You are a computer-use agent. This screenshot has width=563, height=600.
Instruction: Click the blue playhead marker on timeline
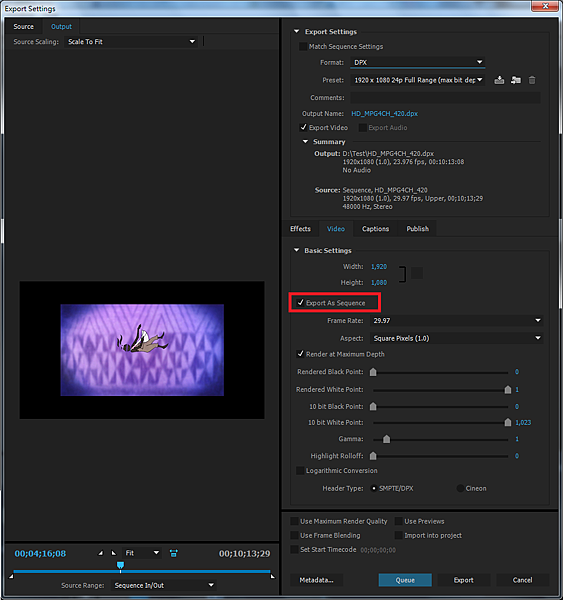(120, 565)
